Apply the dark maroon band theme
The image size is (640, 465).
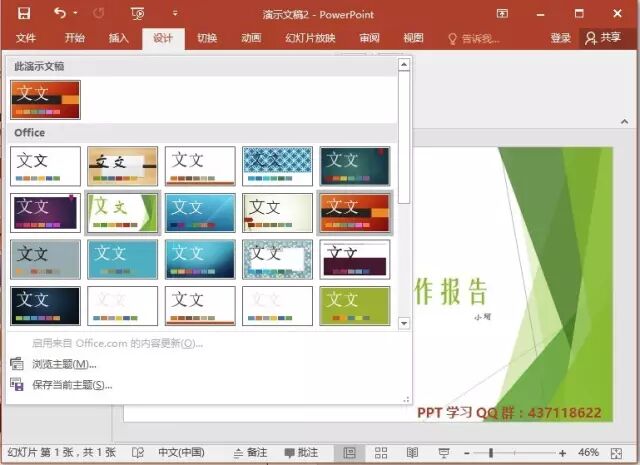[355, 259]
